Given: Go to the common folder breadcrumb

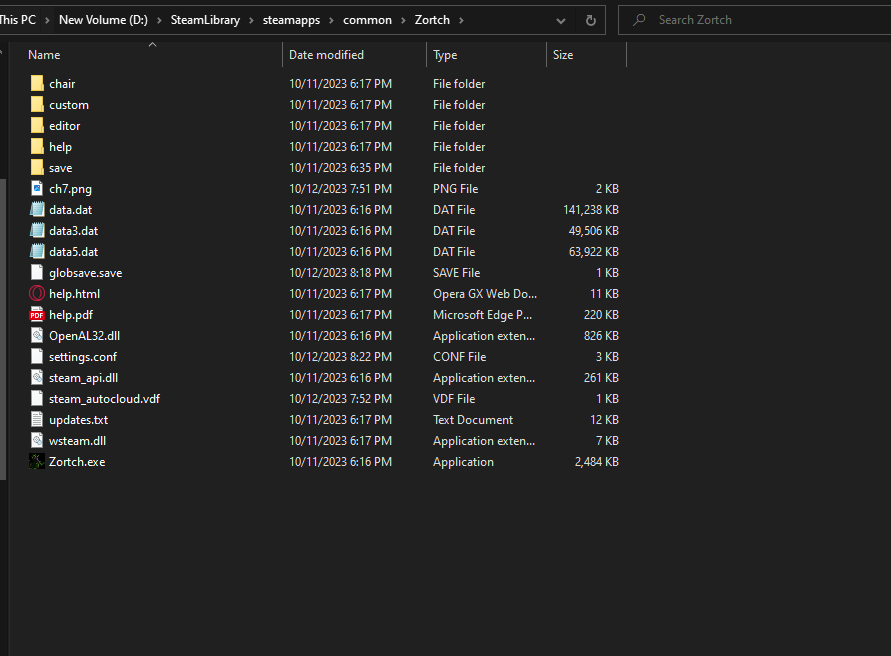Looking at the screenshot, I should [x=367, y=20].
